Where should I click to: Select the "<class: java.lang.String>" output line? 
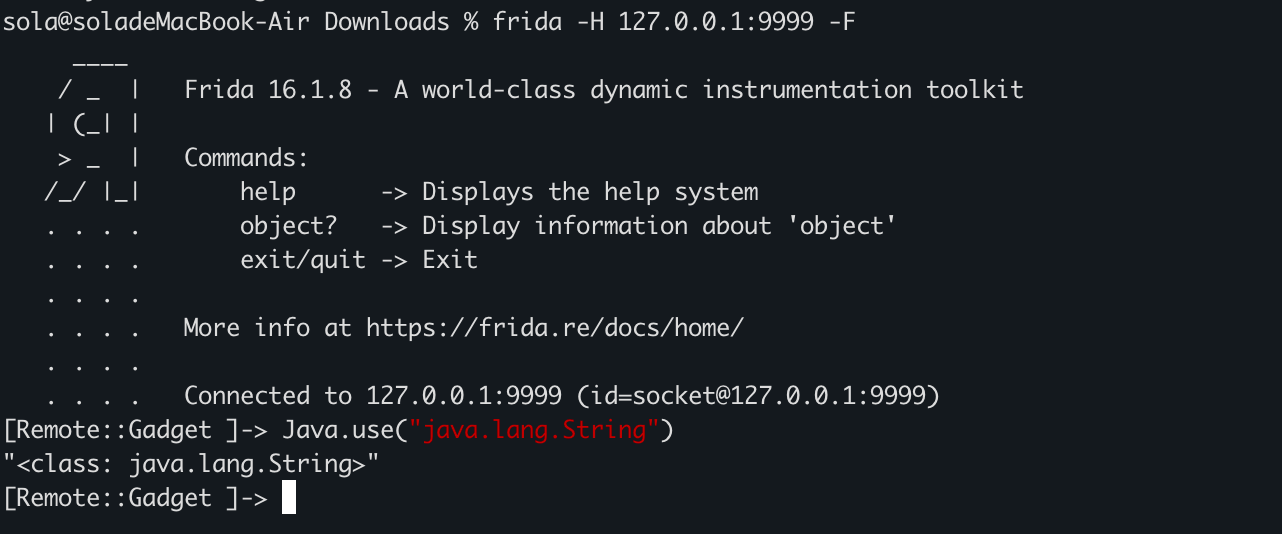(192, 464)
